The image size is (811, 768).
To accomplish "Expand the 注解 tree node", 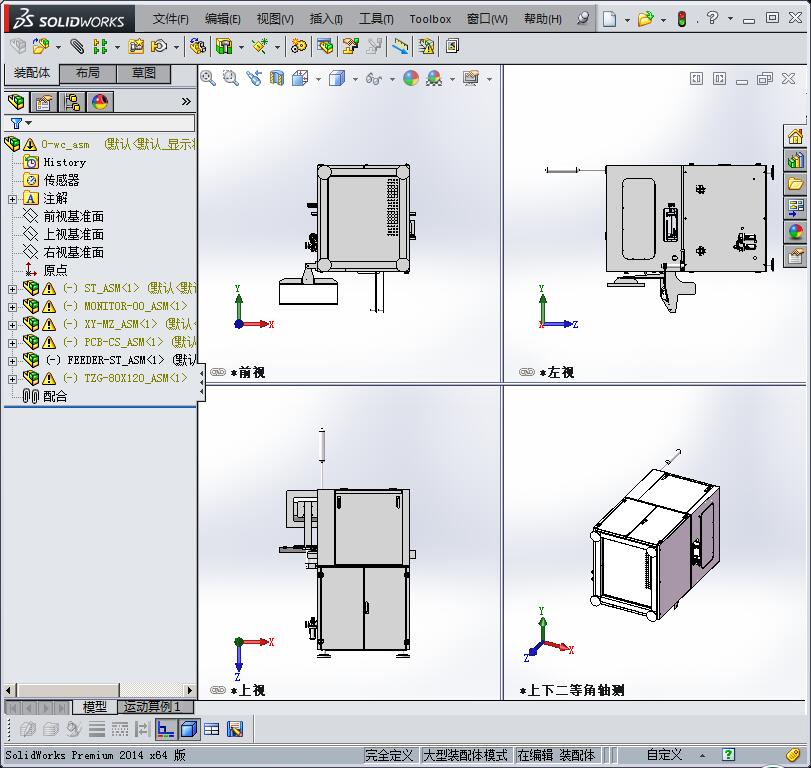I will 12,199.
